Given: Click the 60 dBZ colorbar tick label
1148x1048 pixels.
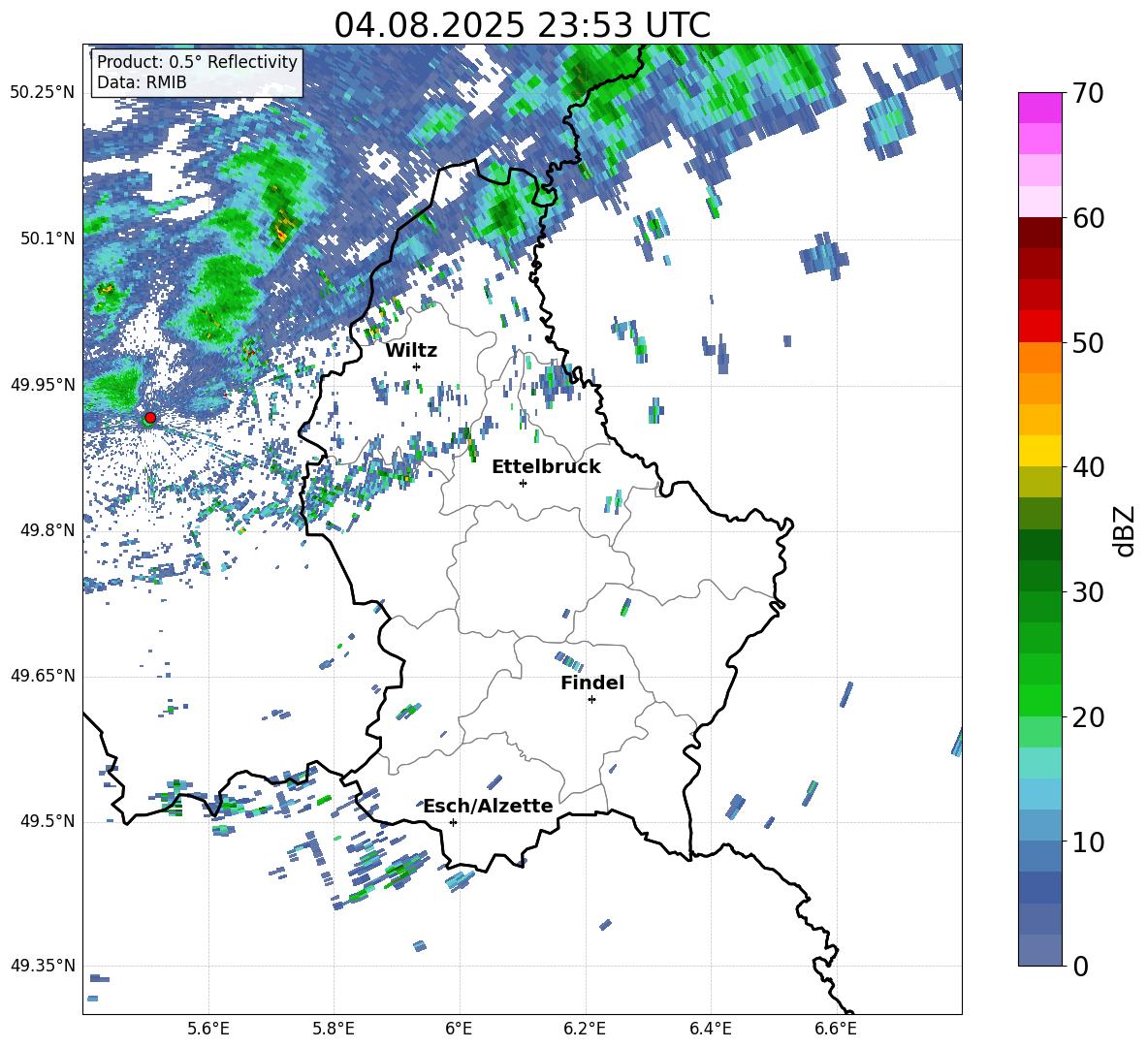Looking at the screenshot, I should tap(1088, 218).
